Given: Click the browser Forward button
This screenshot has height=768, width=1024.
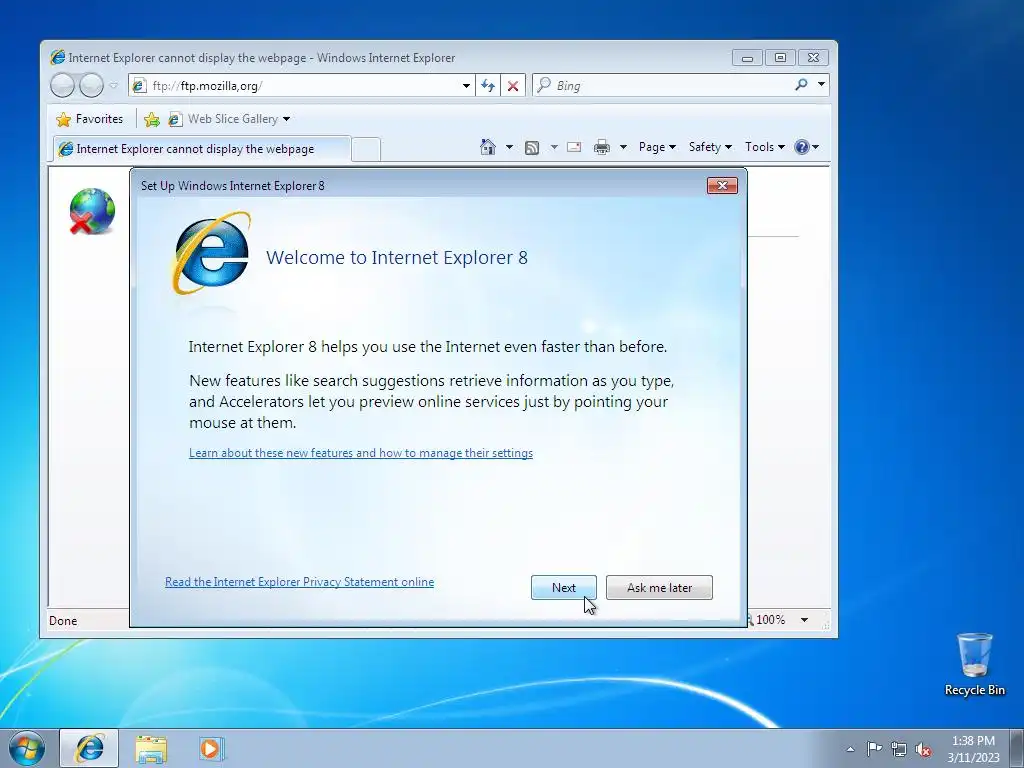Looking at the screenshot, I should click(x=91, y=85).
